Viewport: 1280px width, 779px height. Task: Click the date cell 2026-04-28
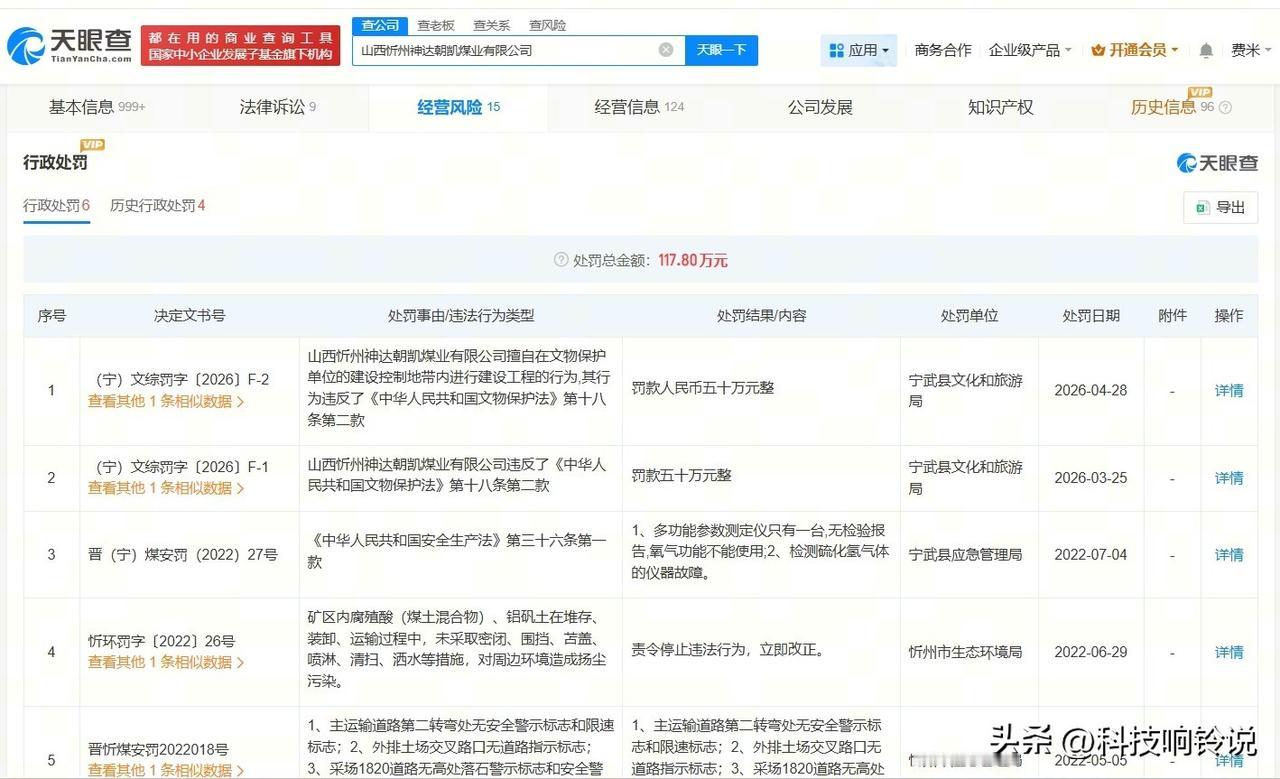[1090, 391]
